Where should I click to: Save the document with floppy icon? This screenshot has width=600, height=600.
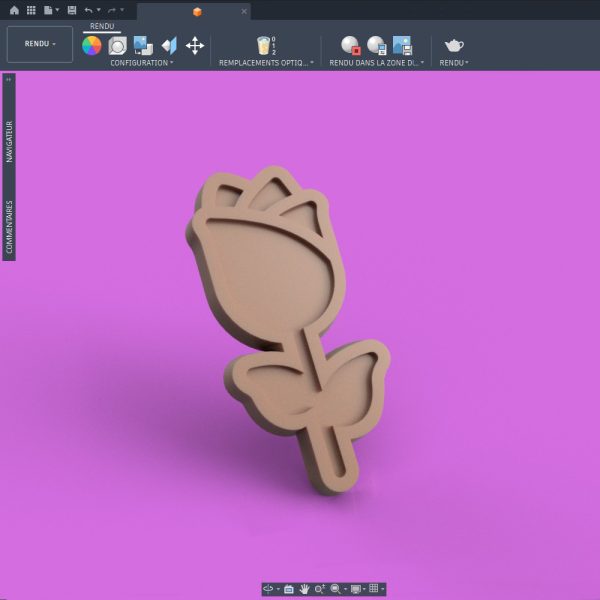(x=72, y=10)
